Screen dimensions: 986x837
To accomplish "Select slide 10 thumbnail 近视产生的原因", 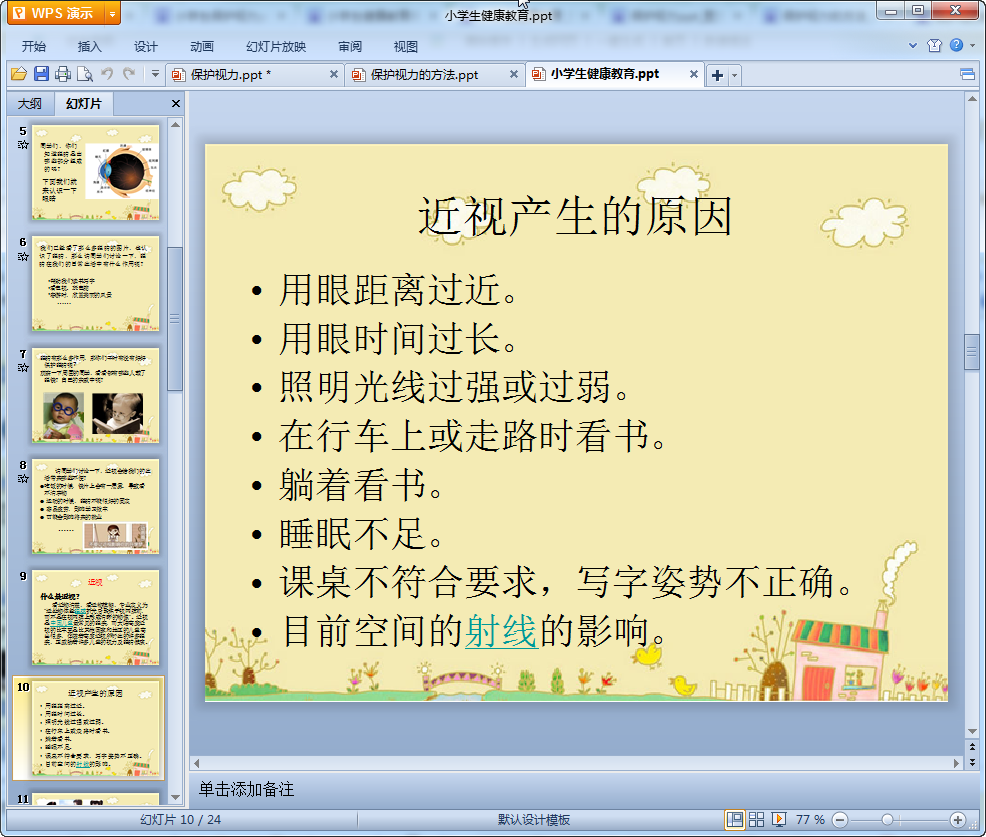I will (96, 729).
